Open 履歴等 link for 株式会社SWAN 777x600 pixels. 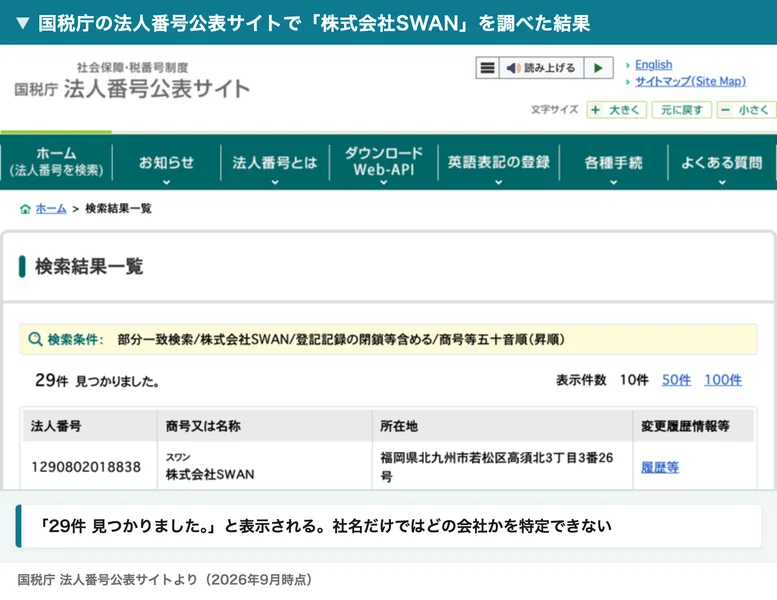pos(660,467)
